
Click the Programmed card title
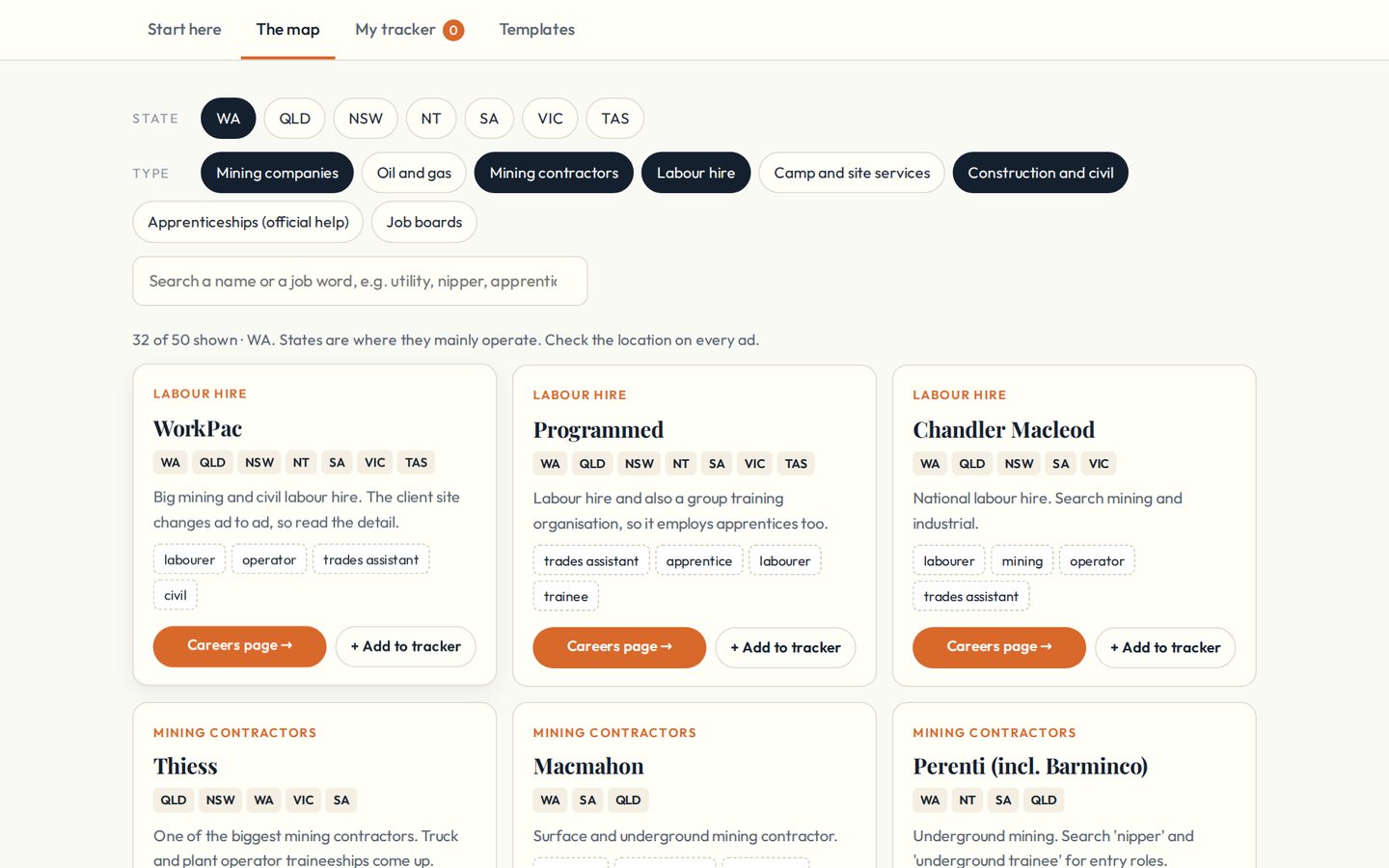pyautogui.click(x=598, y=430)
